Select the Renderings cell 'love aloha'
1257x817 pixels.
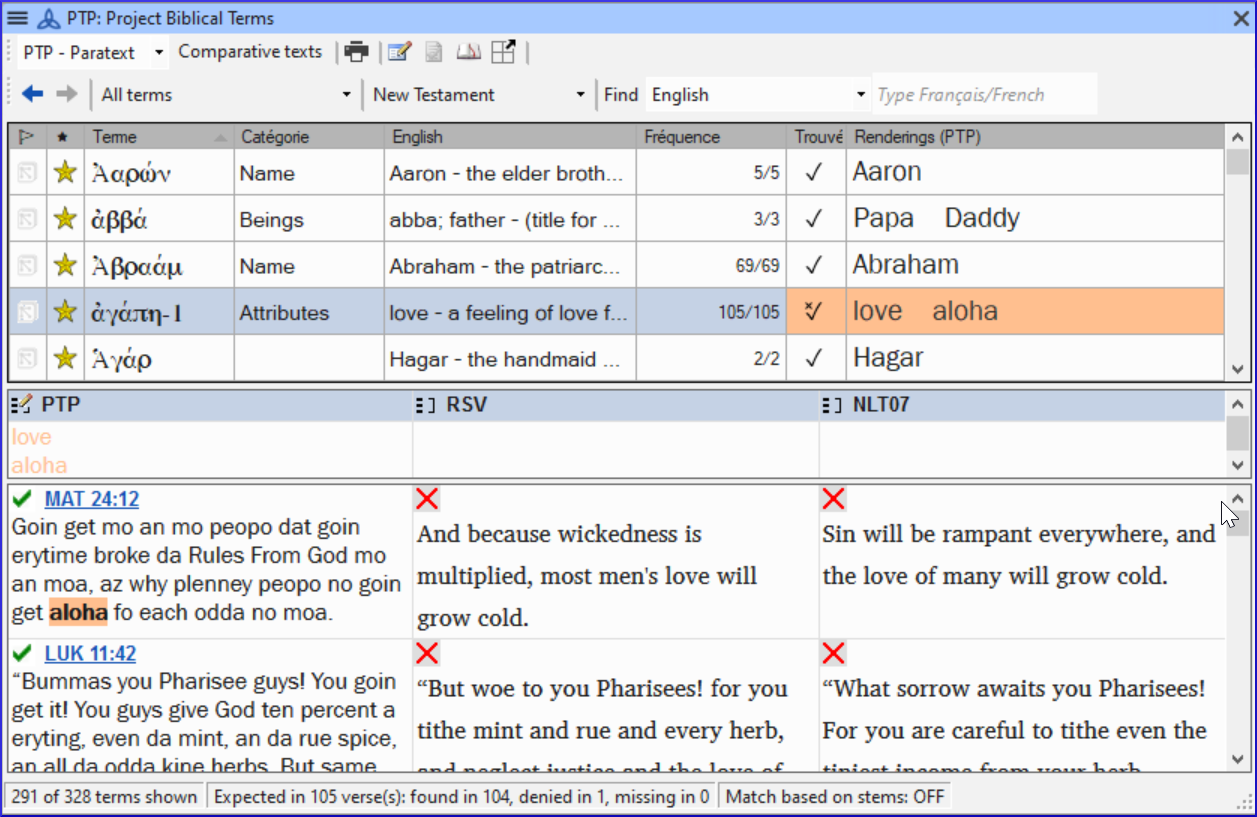1035,311
